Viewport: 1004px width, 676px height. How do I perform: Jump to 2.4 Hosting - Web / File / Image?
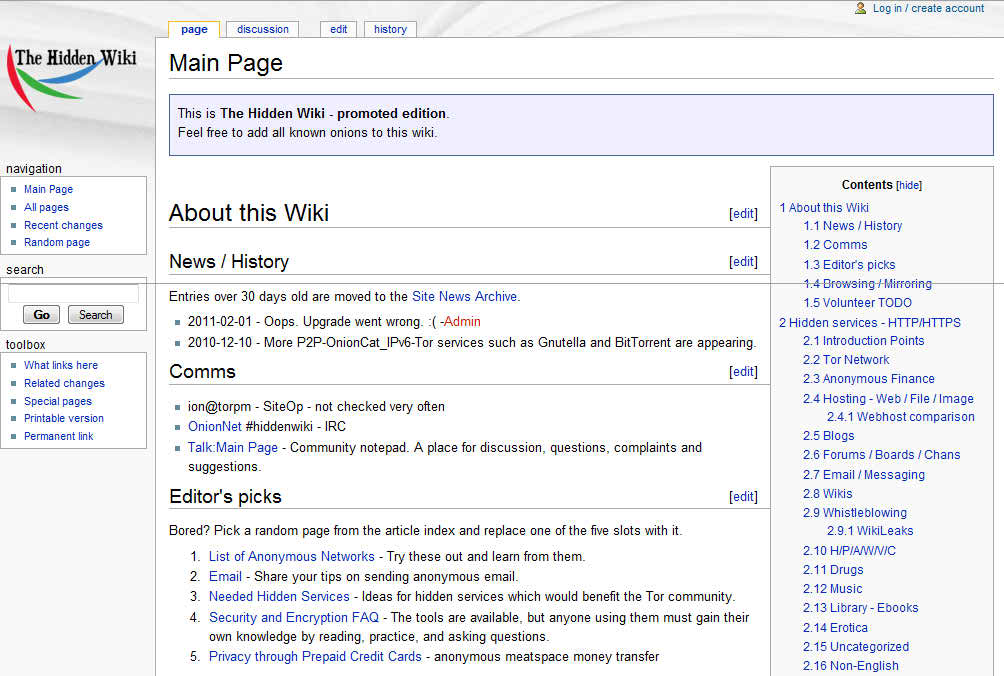pyautogui.click(x=889, y=399)
